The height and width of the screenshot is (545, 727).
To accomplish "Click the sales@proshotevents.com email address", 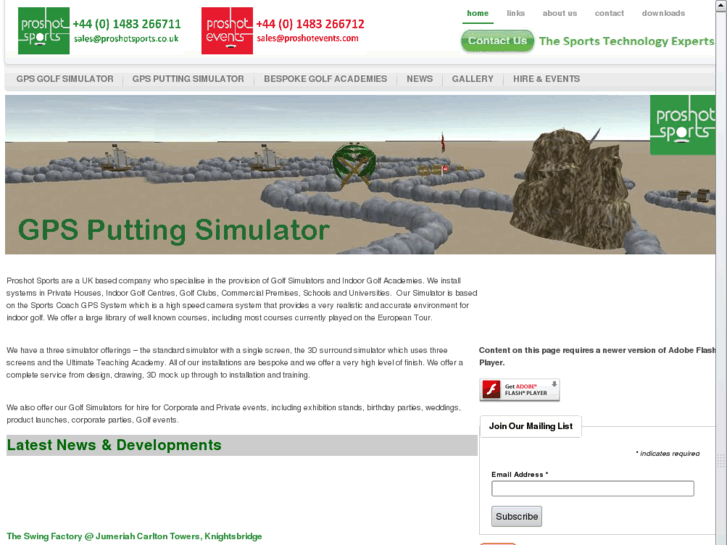I will pos(308,38).
